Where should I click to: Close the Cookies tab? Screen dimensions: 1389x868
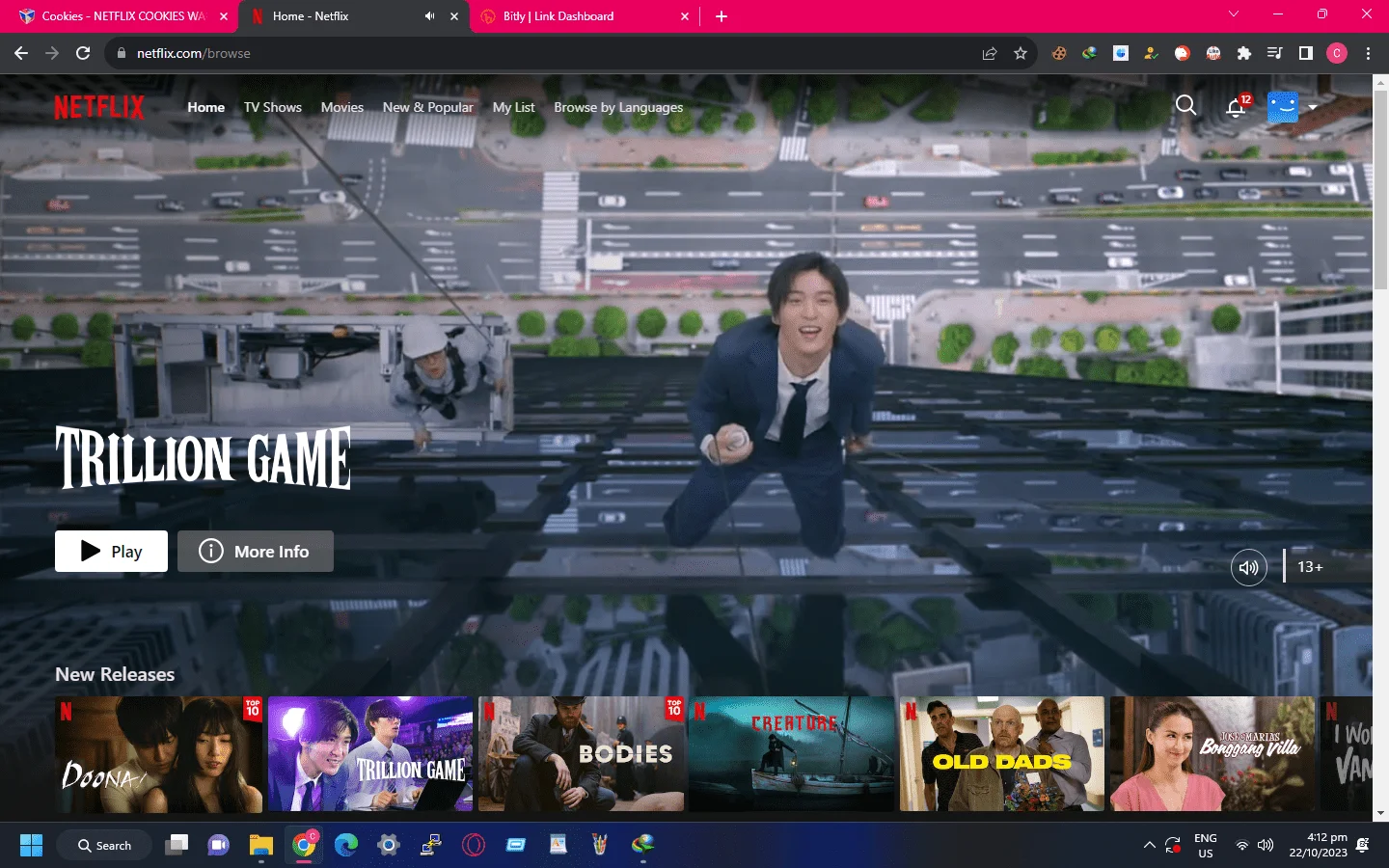coord(224,16)
